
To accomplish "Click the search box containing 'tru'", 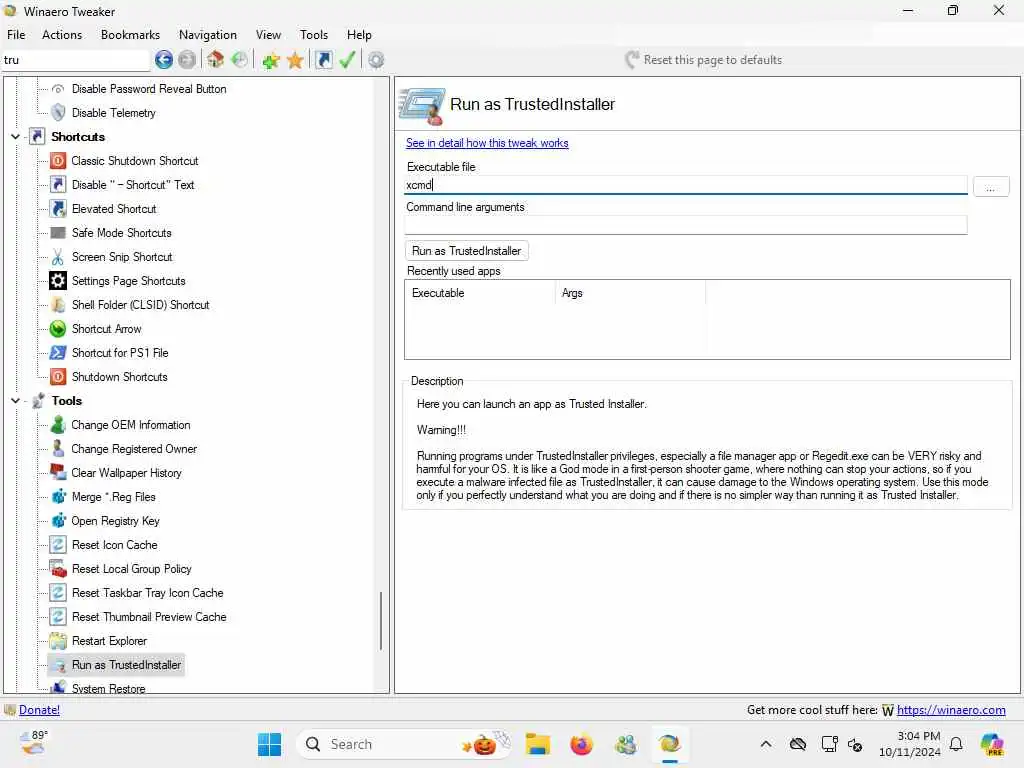I will [x=76, y=60].
